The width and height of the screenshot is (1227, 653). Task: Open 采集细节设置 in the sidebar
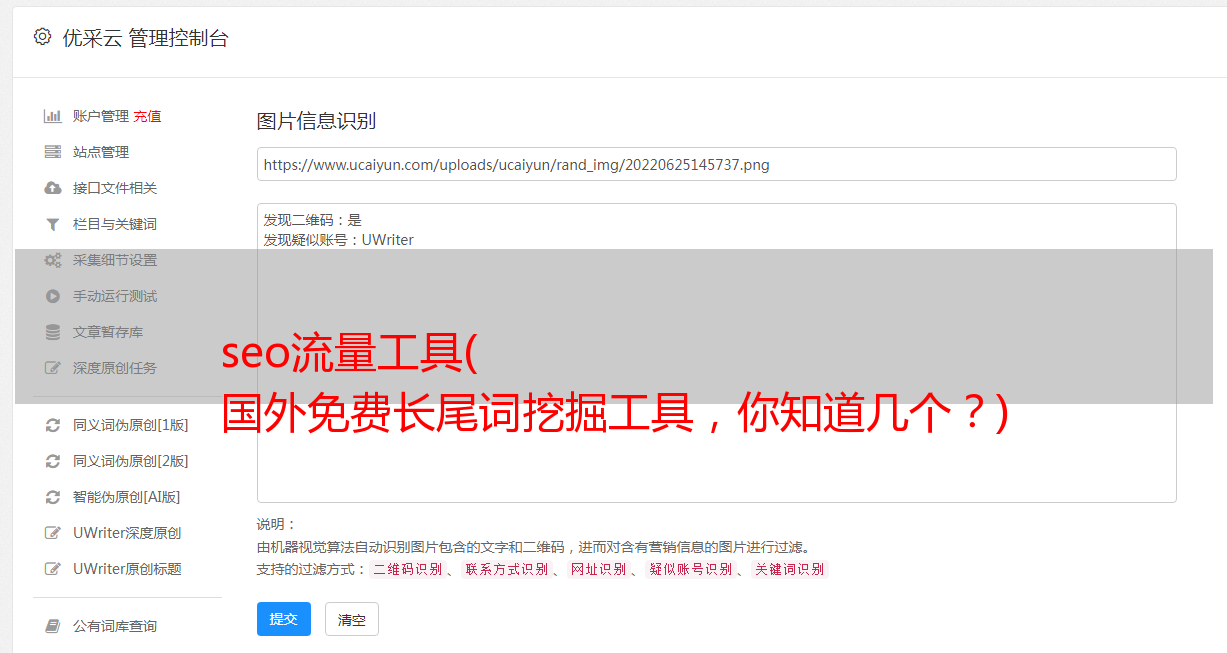pos(115,260)
